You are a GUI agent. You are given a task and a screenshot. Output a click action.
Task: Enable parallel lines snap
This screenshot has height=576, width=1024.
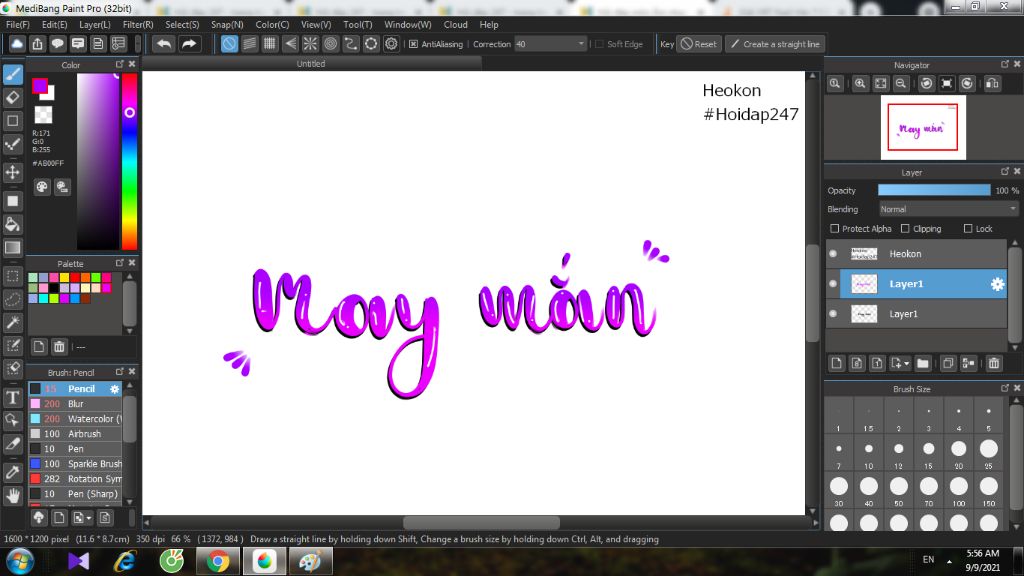pos(249,44)
